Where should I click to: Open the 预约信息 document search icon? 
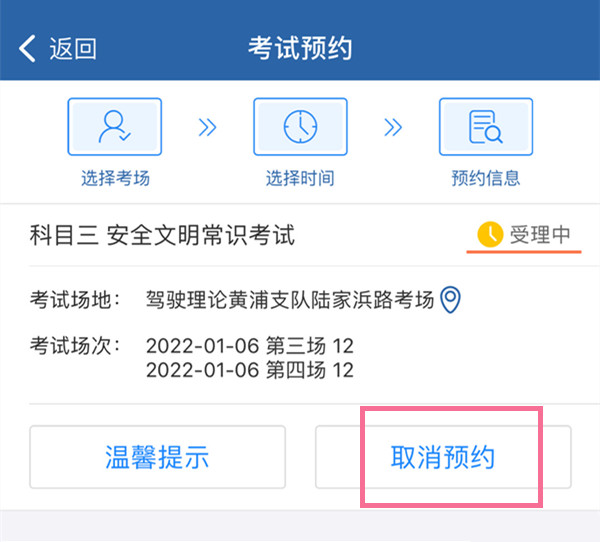pyautogui.click(x=485, y=126)
